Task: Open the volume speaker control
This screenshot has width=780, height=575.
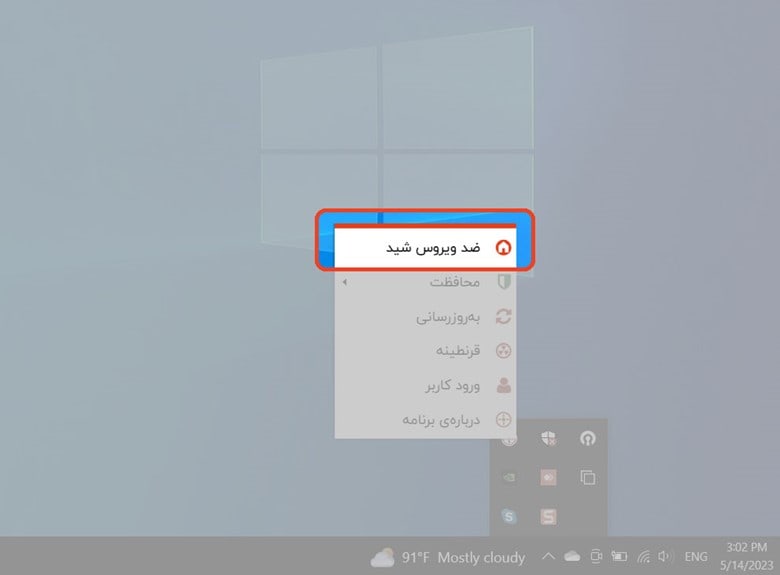Action: point(665,556)
